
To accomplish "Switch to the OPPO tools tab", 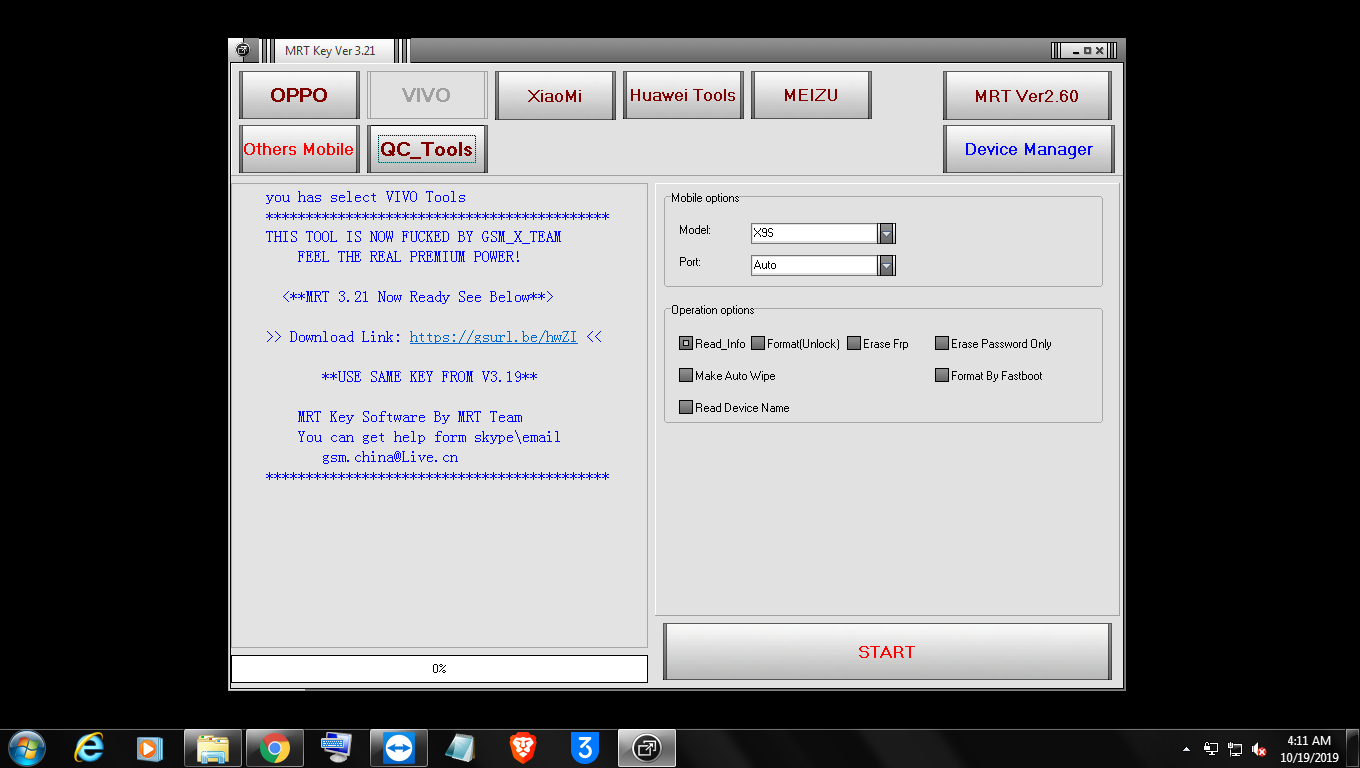I will coord(299,95).
